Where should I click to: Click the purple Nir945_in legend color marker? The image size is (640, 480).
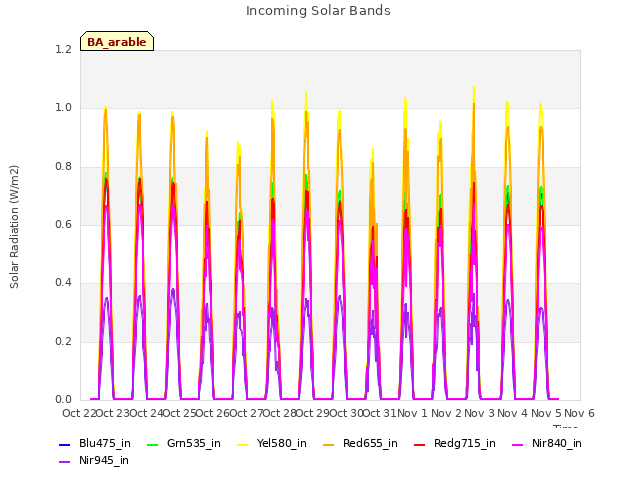[x=65, y=462]
